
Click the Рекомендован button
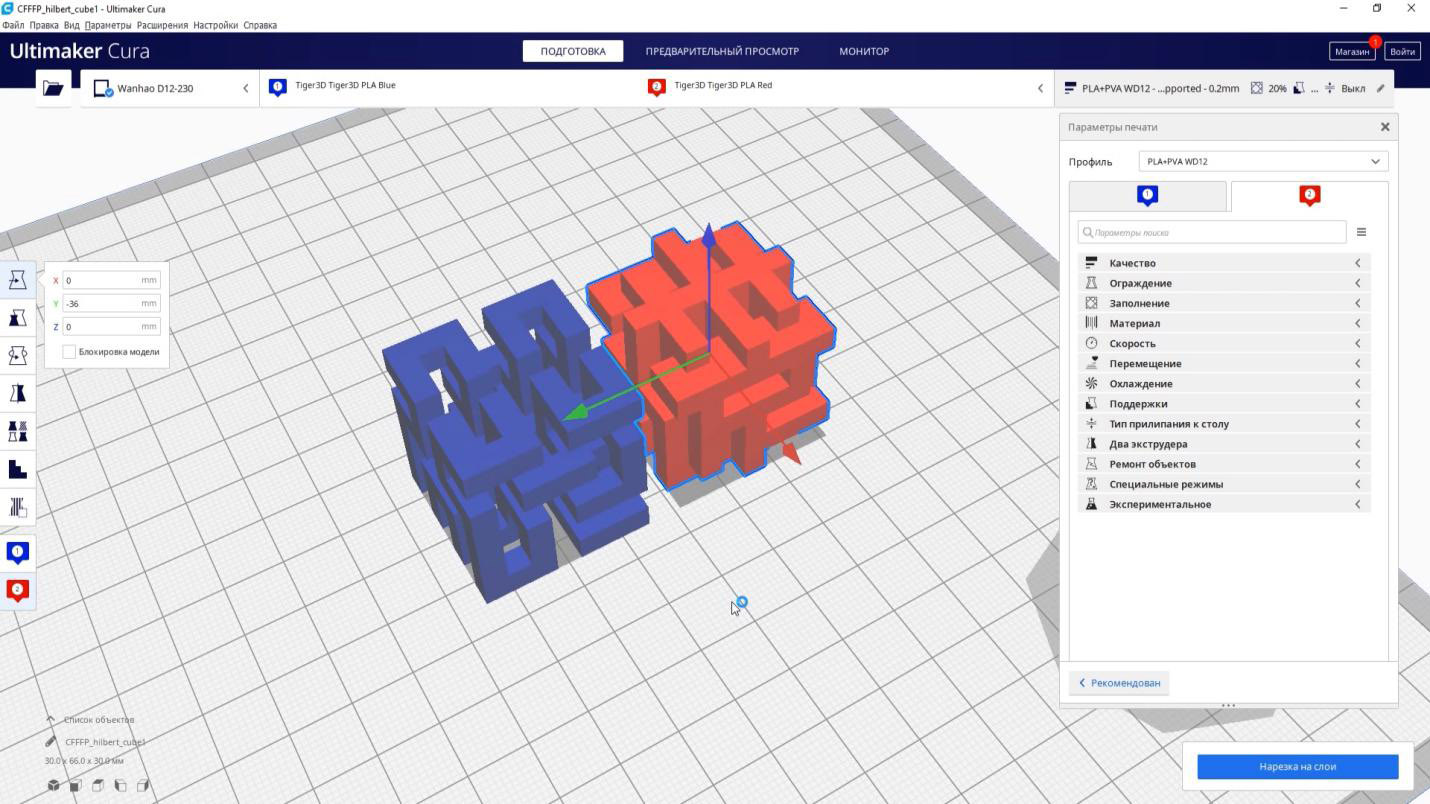click(1119, 683)
